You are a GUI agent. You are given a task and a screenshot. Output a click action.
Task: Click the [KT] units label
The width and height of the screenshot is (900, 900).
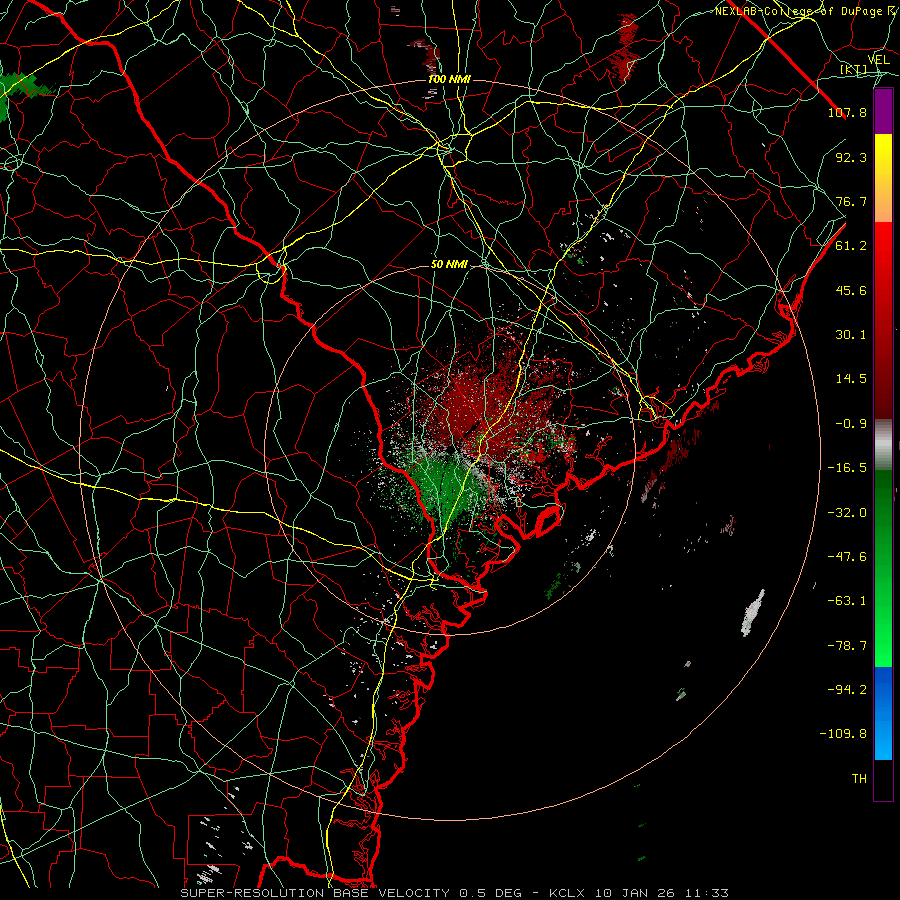coord(854,70)
